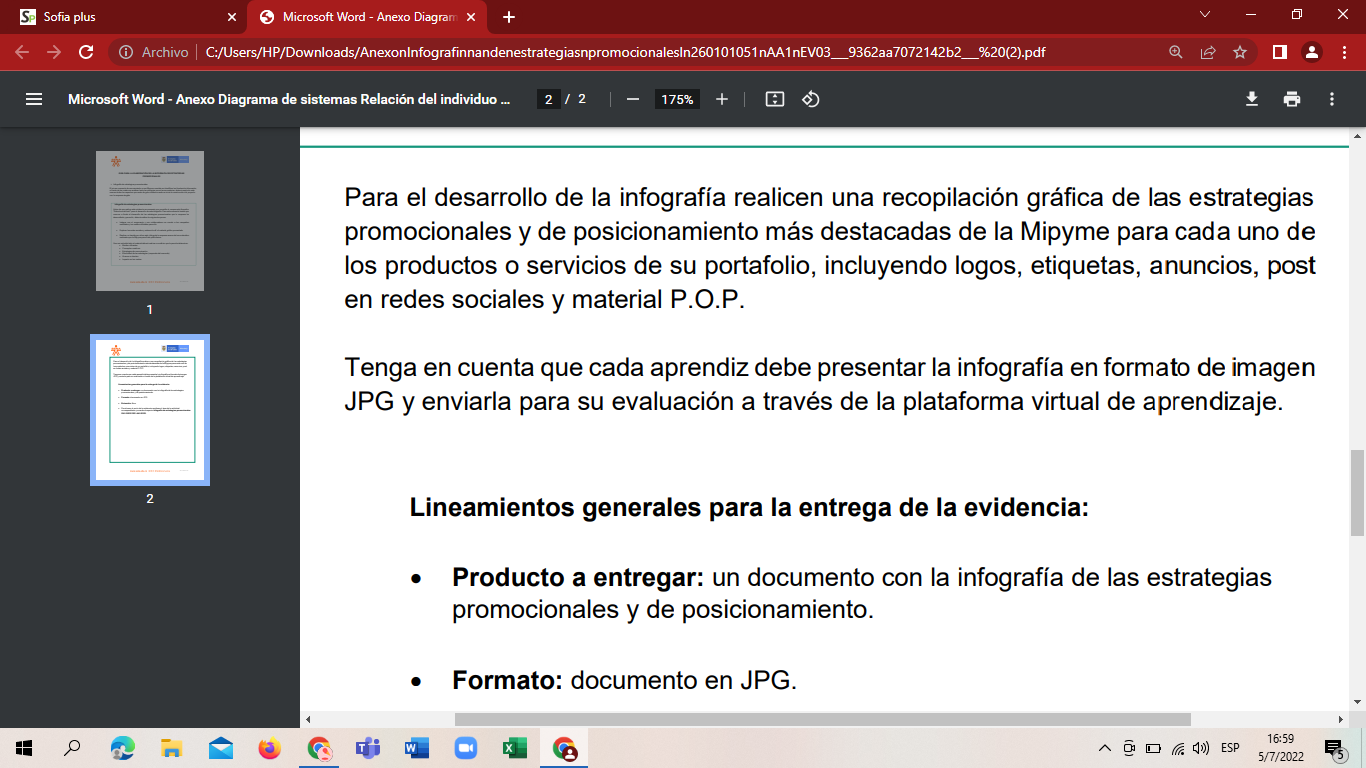
Task: Launch Firefox from taskbar
Action: (270, 748)
